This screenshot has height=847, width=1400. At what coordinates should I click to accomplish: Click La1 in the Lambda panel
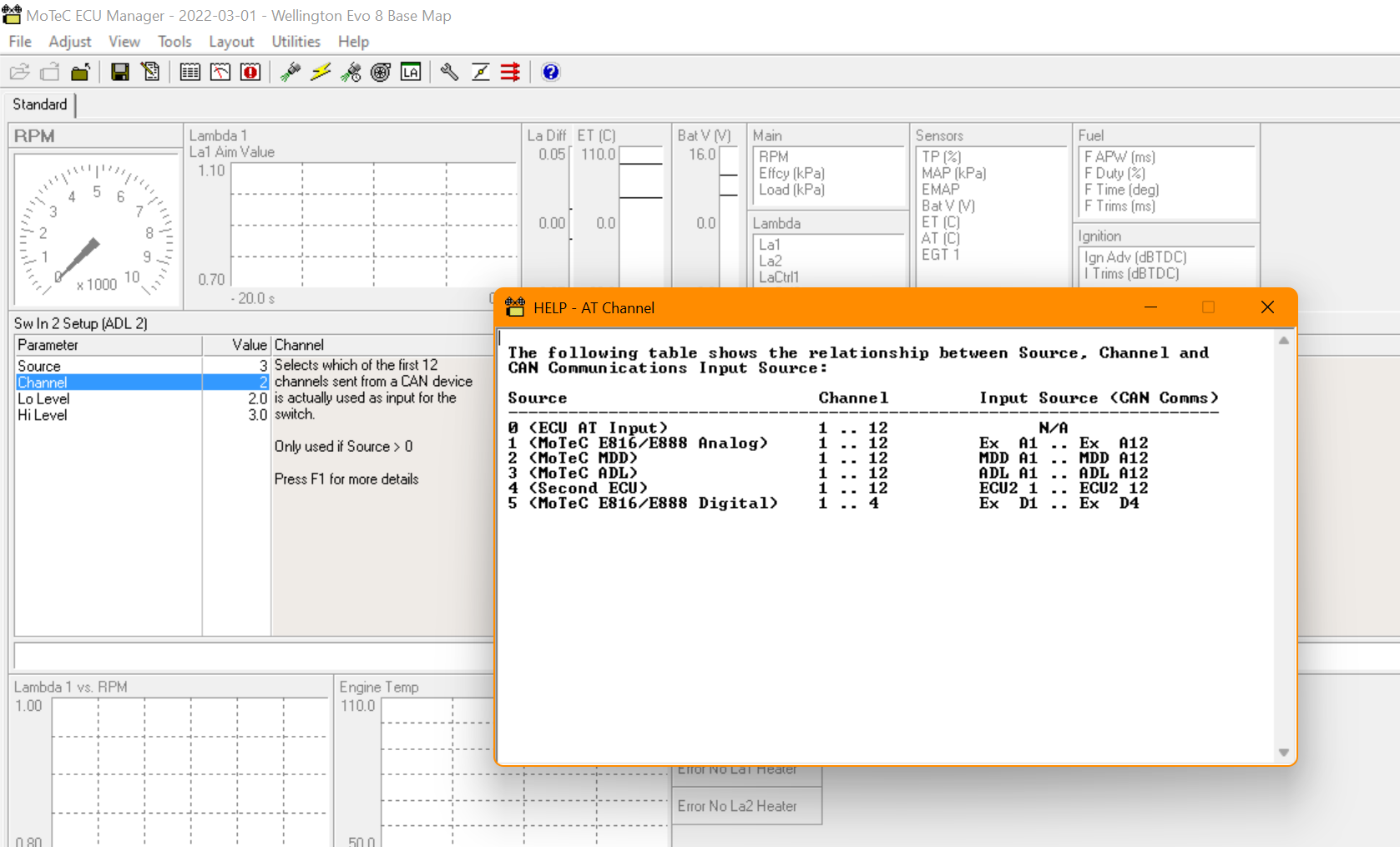pos(769,245)
